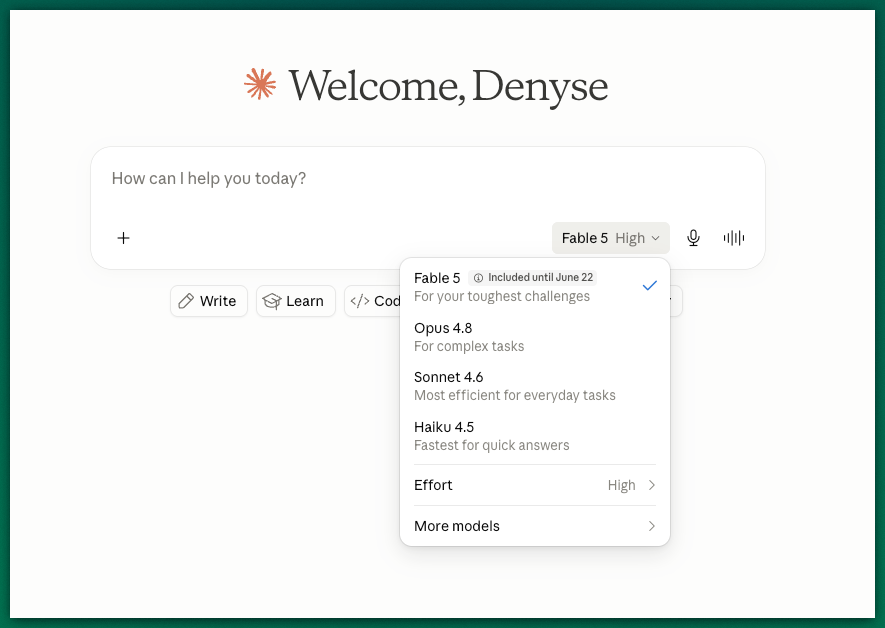Click the Write suggestion button

point(209,301)
